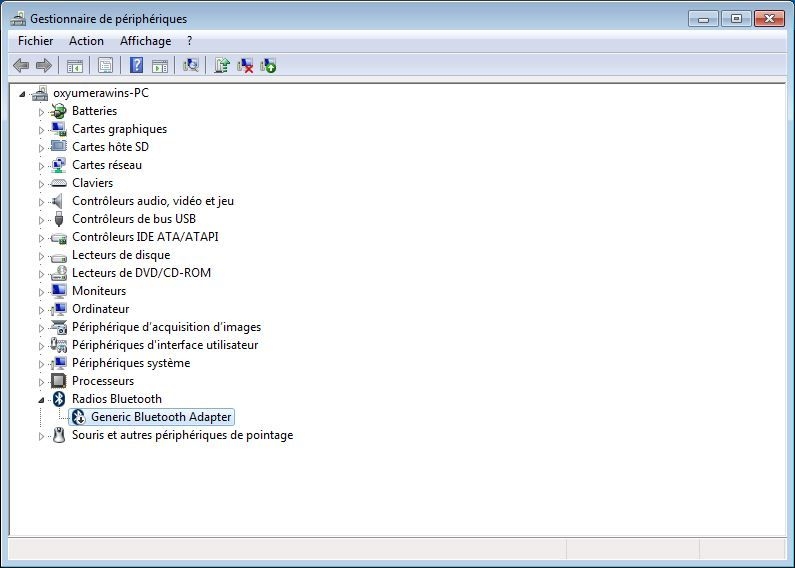
Task: Click the Back arrow toolbar icon
Action: pos(21,65)
